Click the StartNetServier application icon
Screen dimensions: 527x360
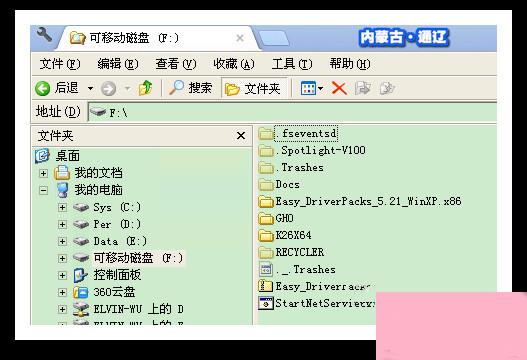click(x=266, y=303)
